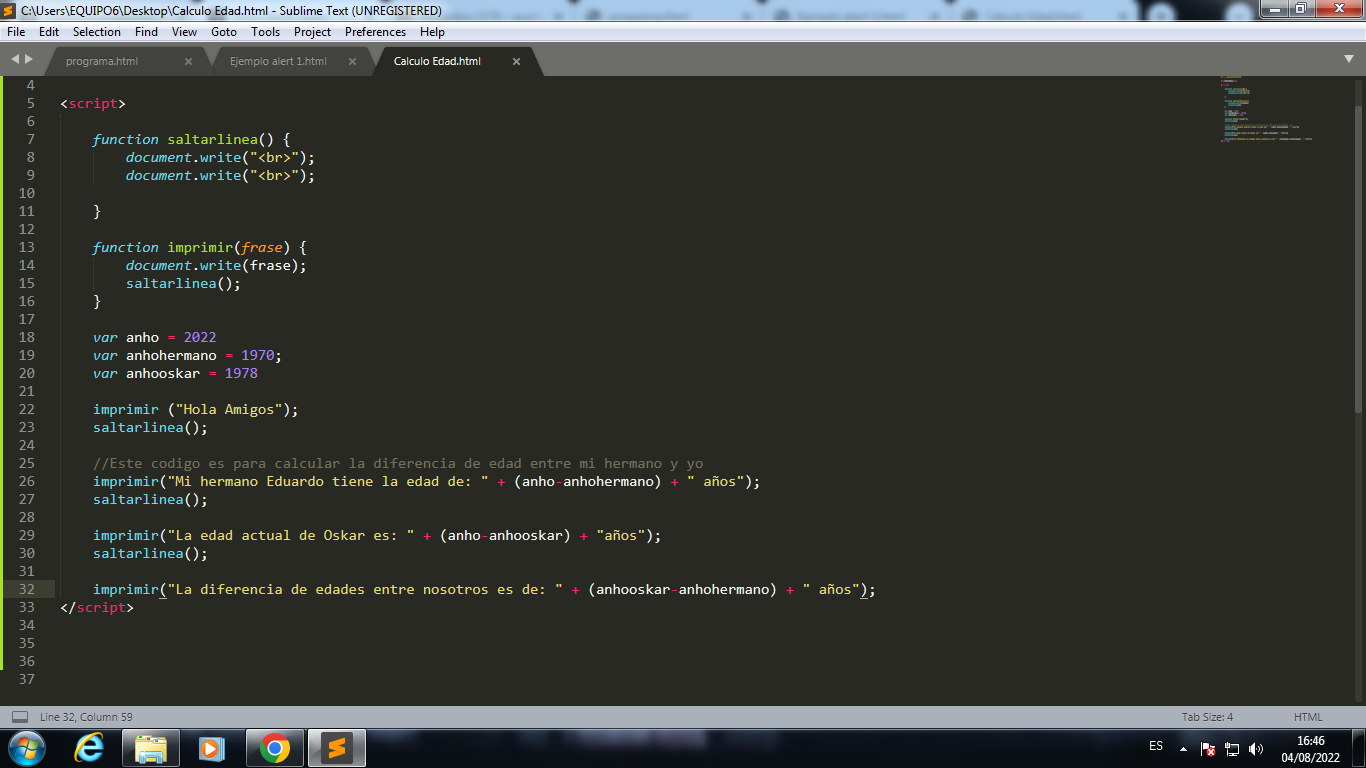Viewport: 1366px width, 768px height.
Task: Close the Ejemplo alert 1.html tab
Action: (x=352, y=61)
